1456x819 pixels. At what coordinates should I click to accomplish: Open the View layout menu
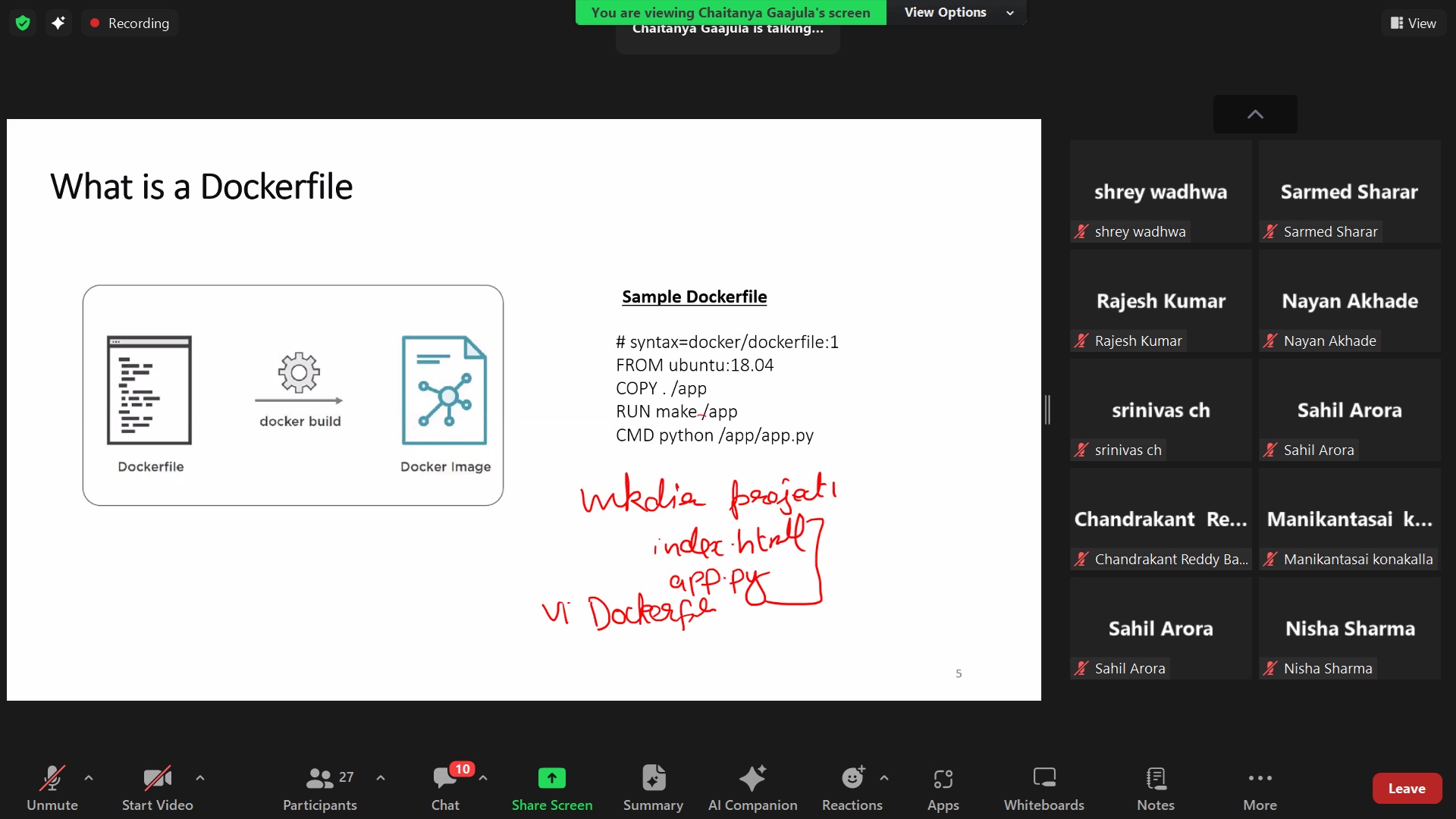(1413, 23)
